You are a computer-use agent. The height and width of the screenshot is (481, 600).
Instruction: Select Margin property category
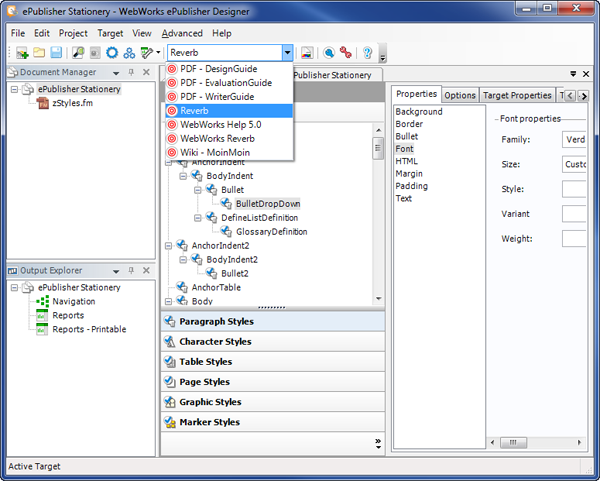point(409,174)
